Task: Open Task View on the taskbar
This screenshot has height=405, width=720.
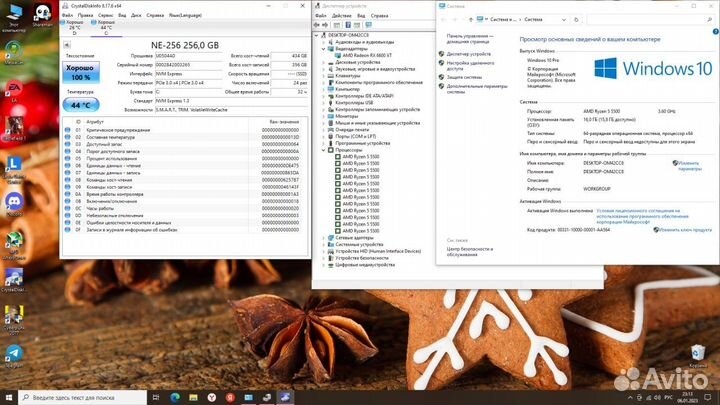Action: click(156, 397)
